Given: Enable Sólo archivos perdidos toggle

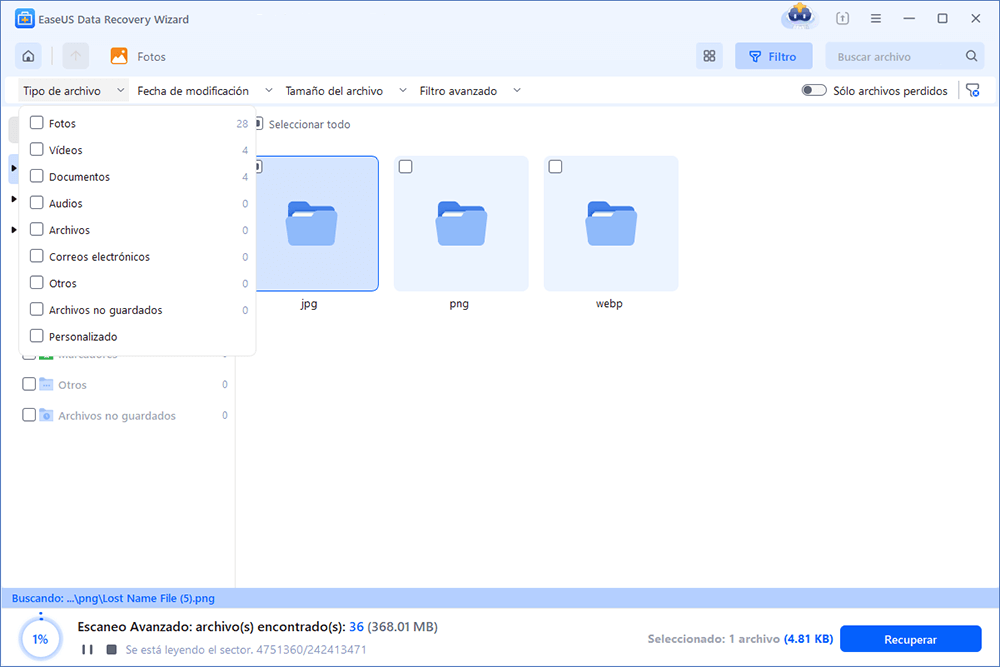Looking at the screenshot, I should pyautogui.click(x=813, y=91).
